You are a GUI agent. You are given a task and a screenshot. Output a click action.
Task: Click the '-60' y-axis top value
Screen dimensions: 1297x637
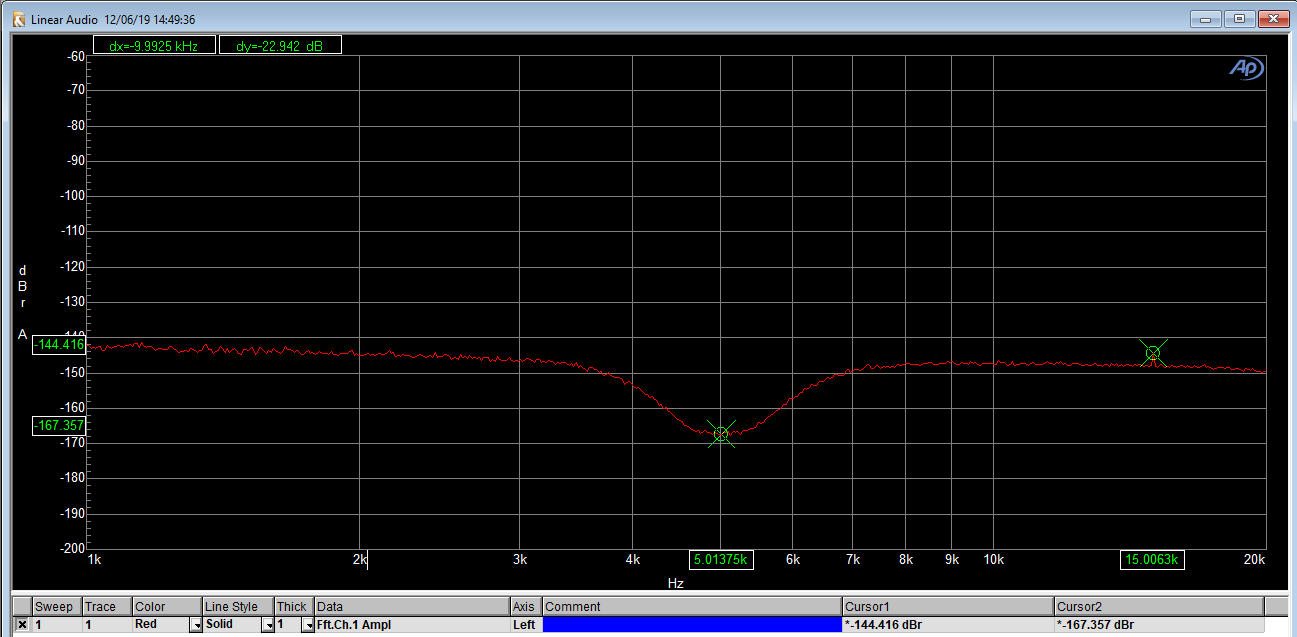pos(74,56)
